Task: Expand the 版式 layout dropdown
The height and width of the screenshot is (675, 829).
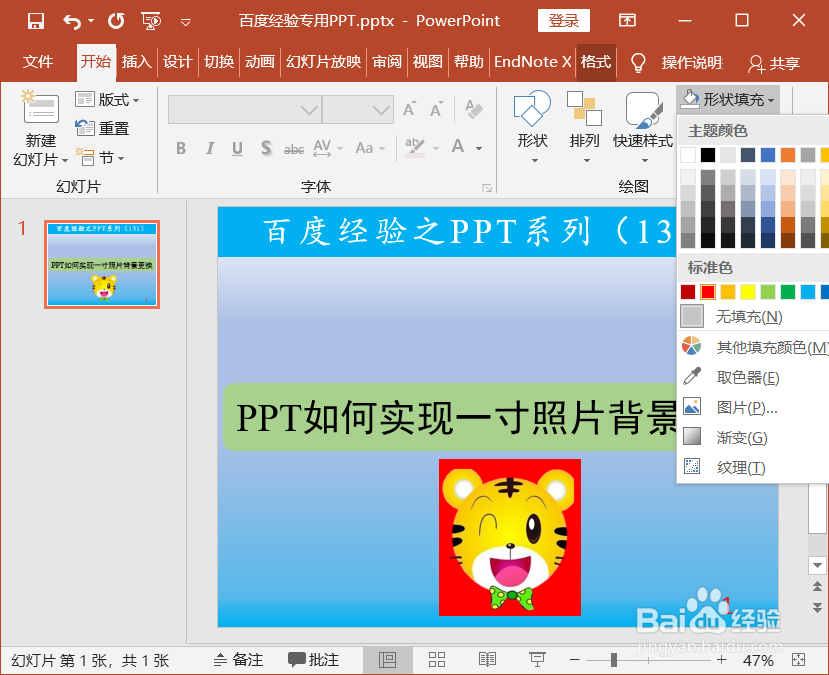Action: [x=107, y=99]
